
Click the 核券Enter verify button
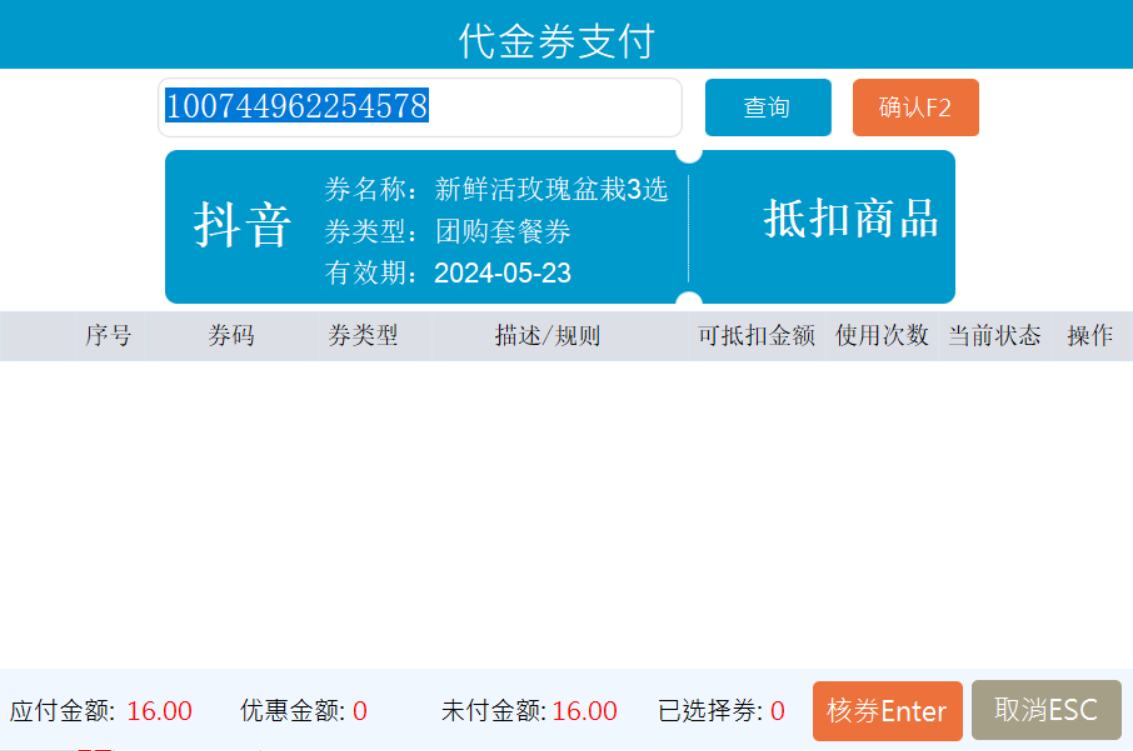pyautogui.click(x=887, y=711)
